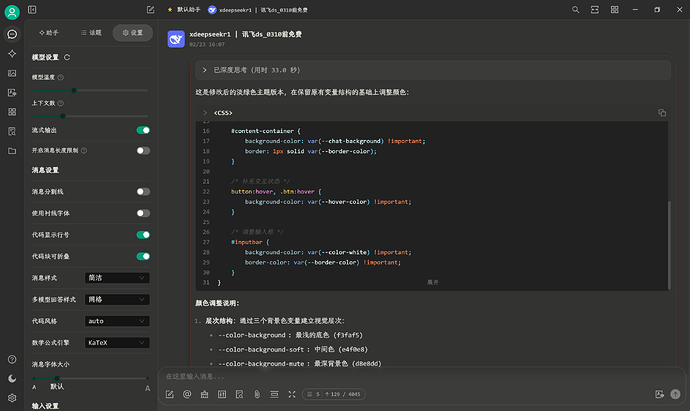Expand the input box to full size
The width and height of the screenshot is (690, 411).
pyautogui.click(x=292, y=394)
